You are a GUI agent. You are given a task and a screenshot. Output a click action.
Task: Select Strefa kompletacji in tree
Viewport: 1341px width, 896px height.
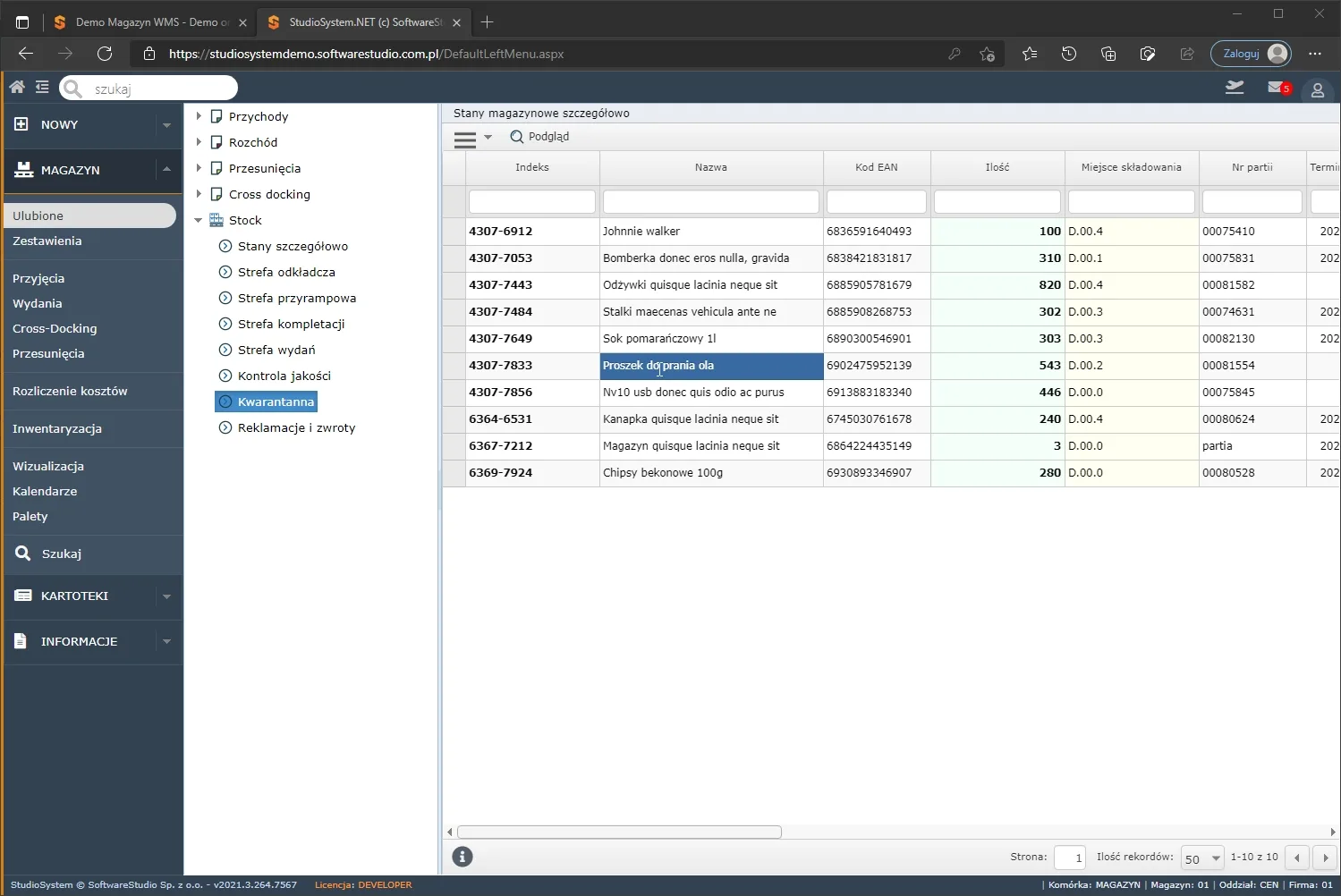[291, 324]
